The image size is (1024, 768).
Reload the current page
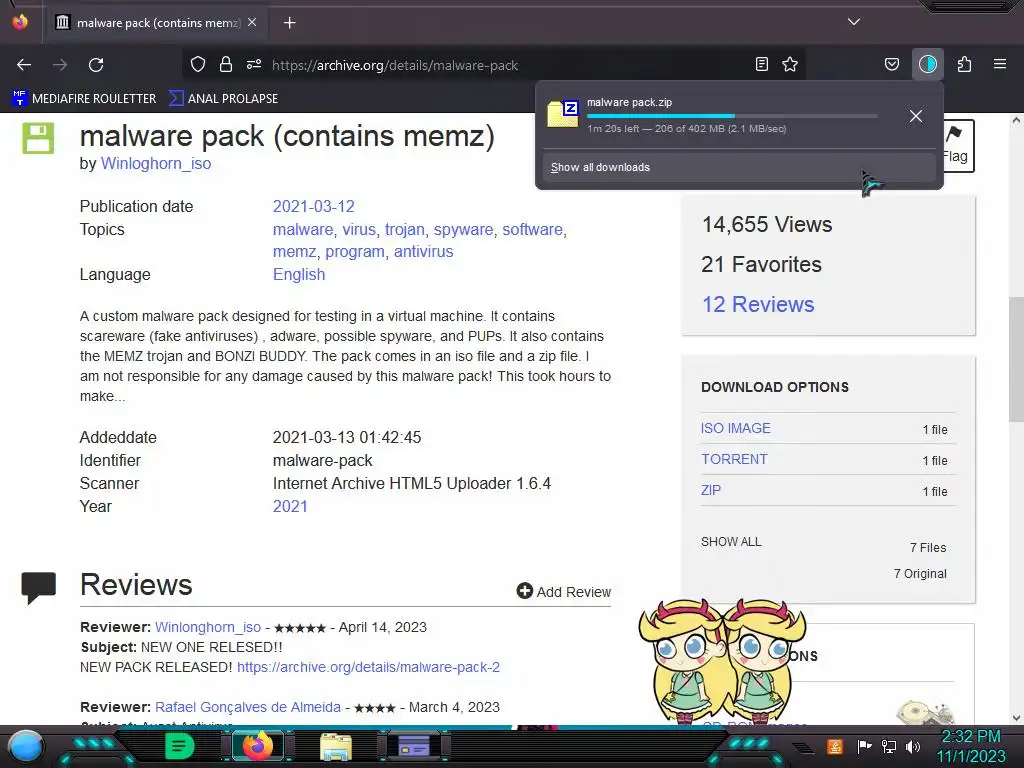[x=96, y=65]
